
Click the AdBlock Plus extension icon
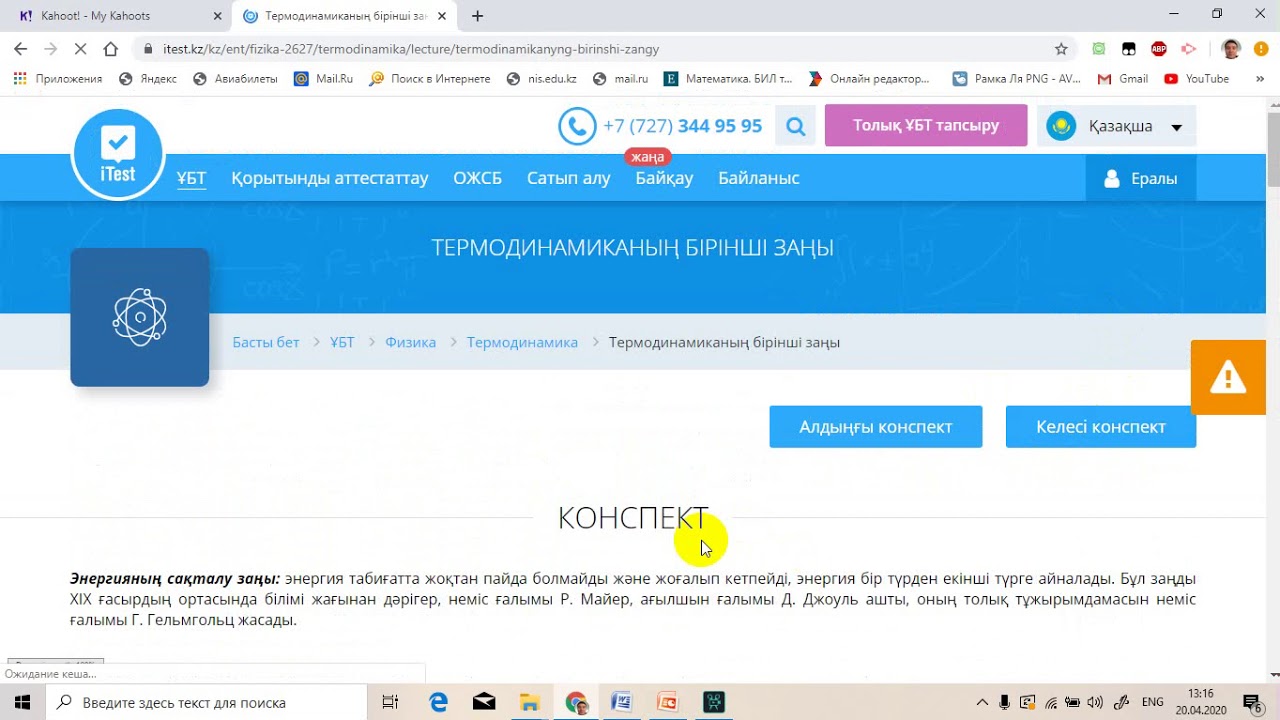pos(1159,49)
